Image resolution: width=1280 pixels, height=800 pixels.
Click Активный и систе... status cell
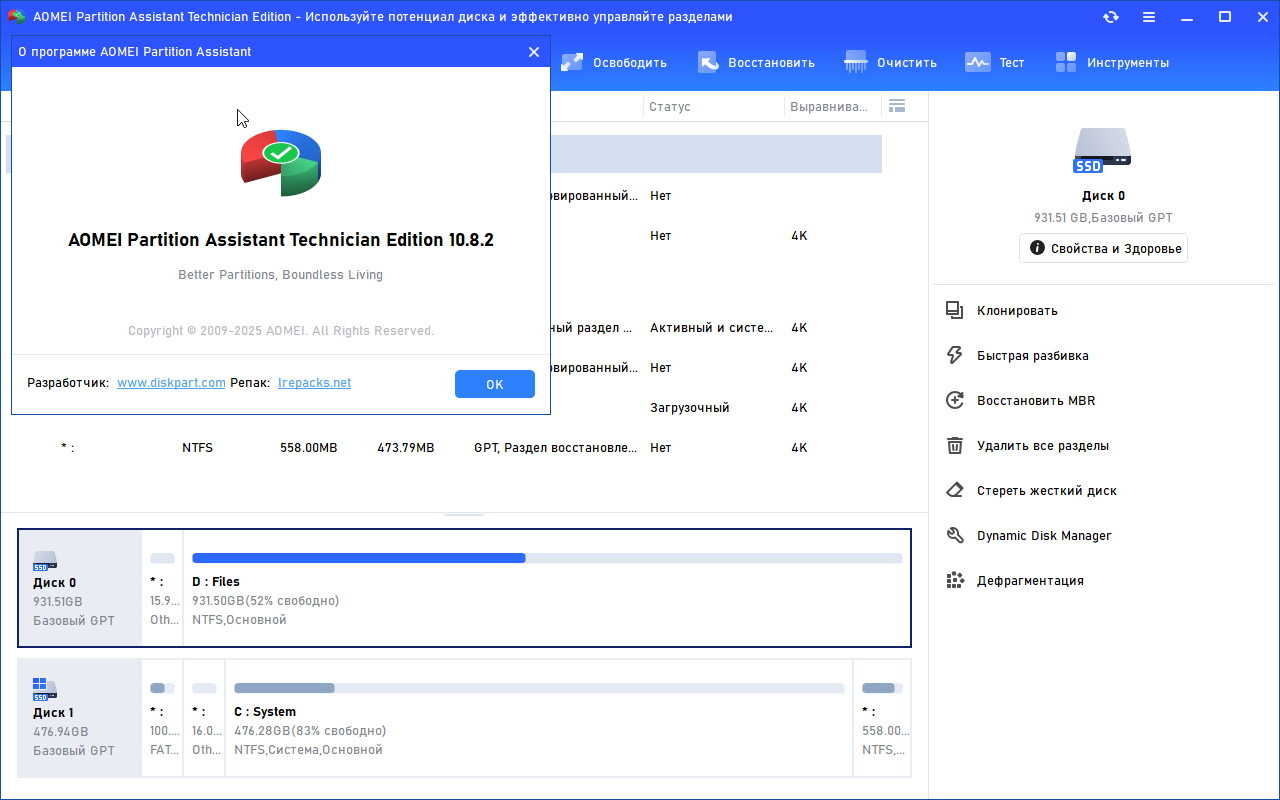pos(711,328)
